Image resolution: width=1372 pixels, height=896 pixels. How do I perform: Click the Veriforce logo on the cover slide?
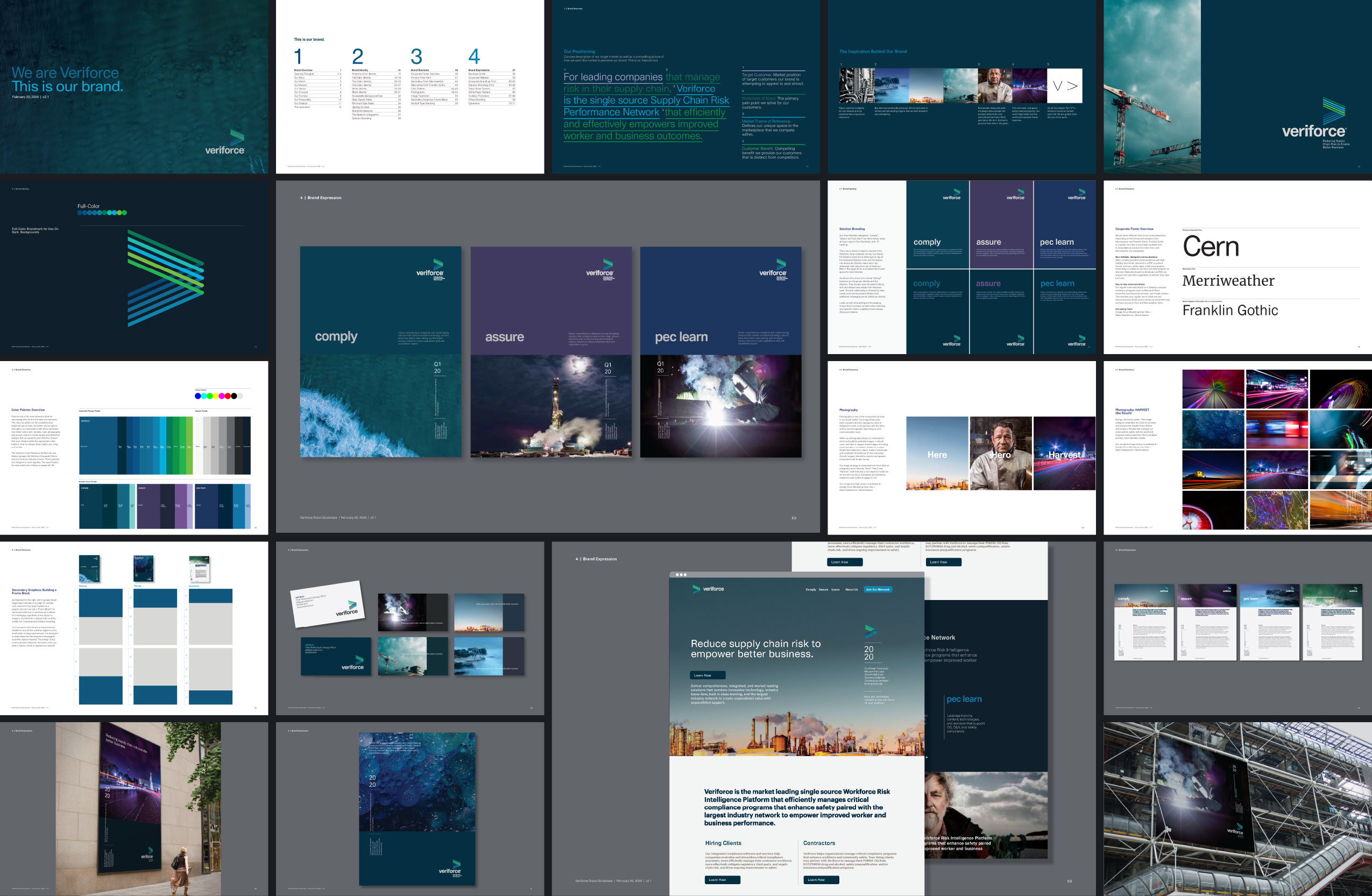(225, 144)
